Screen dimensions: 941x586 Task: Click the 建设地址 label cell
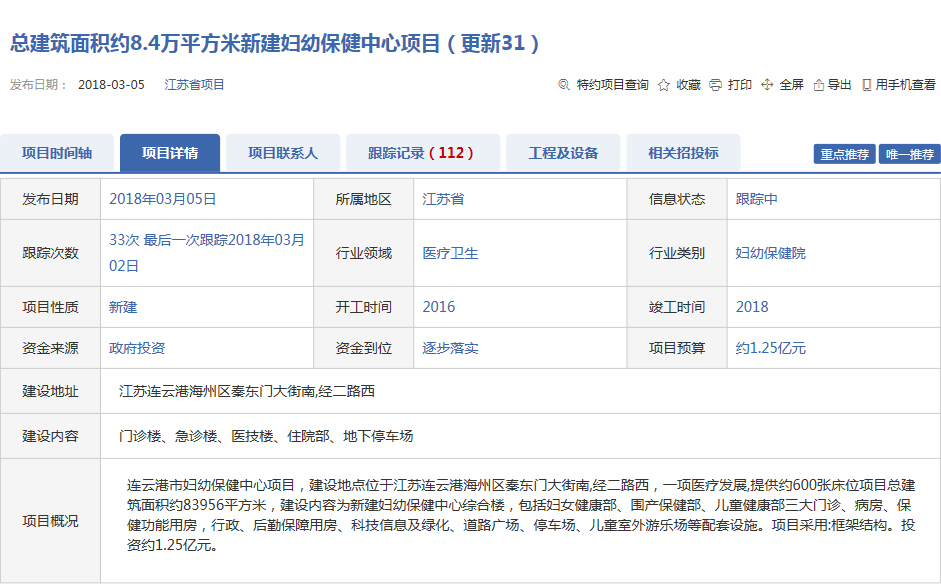[x=50, y=391]
